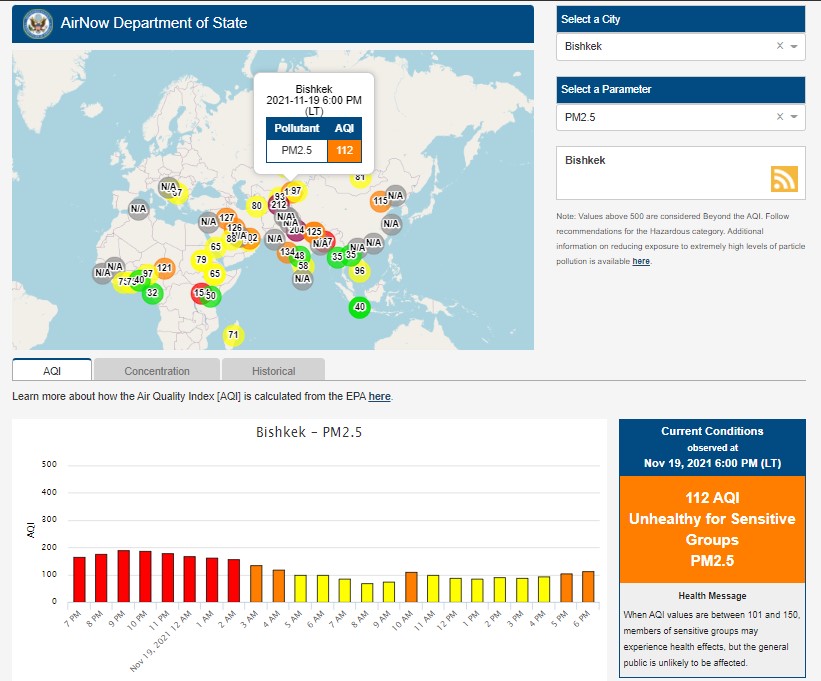Image resolution: width=821 pixels, height=681 pixels.
Task: Expand the Select a Parameter dropdown arrow
Action: point(794,117)
